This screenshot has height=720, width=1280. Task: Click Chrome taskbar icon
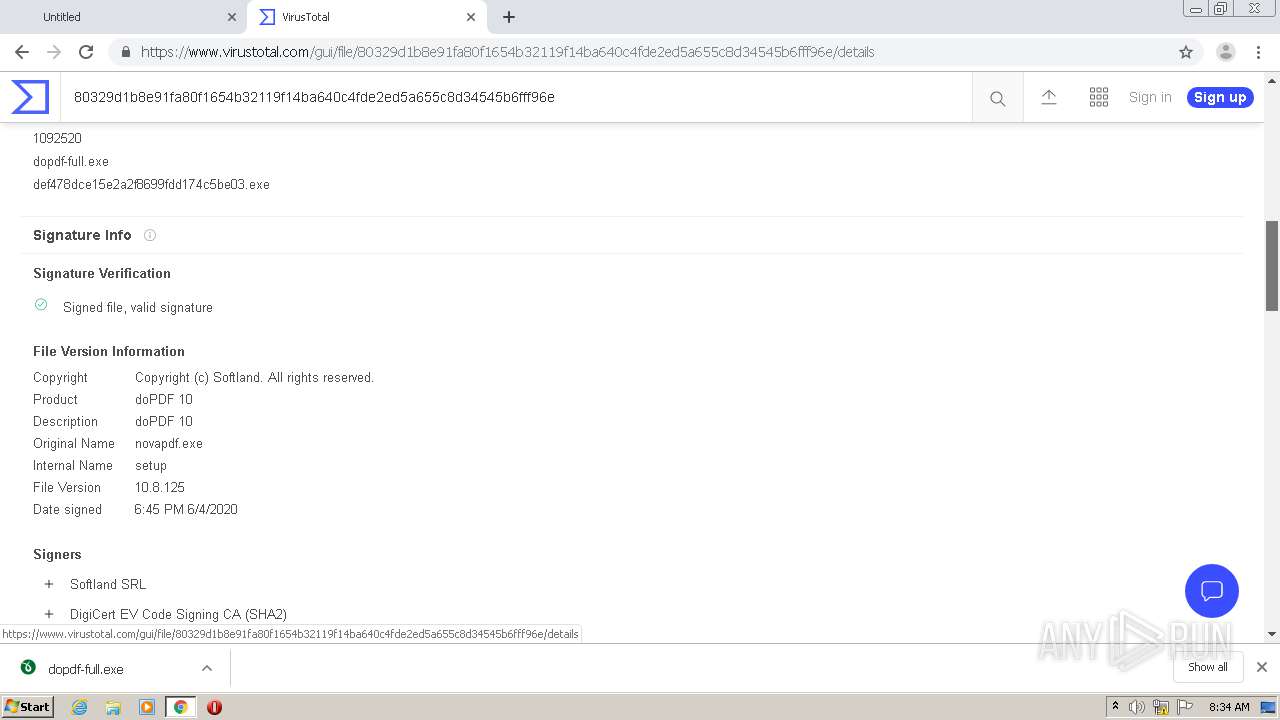tap(180, 707)
